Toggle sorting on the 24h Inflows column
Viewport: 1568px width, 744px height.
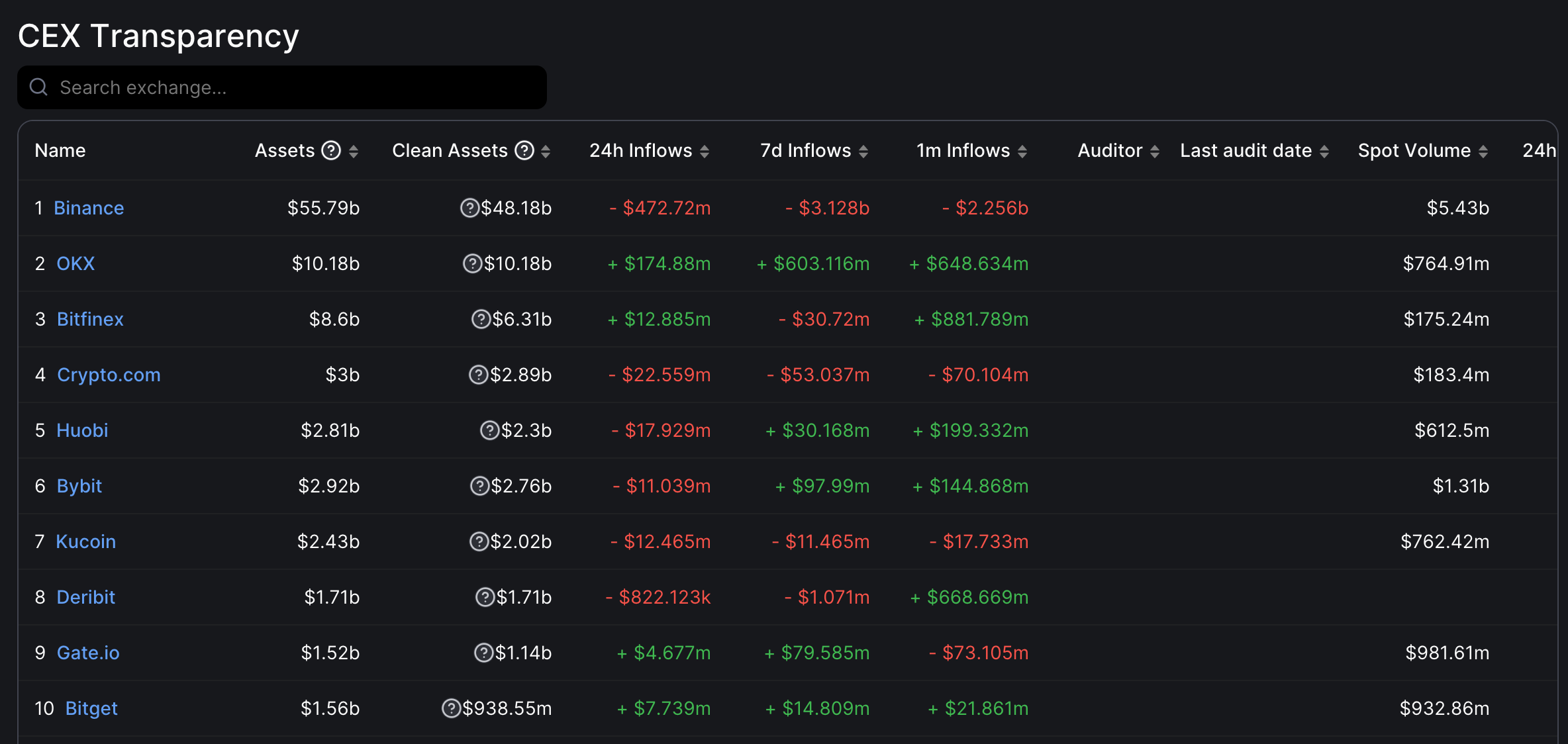coord(703,150)
